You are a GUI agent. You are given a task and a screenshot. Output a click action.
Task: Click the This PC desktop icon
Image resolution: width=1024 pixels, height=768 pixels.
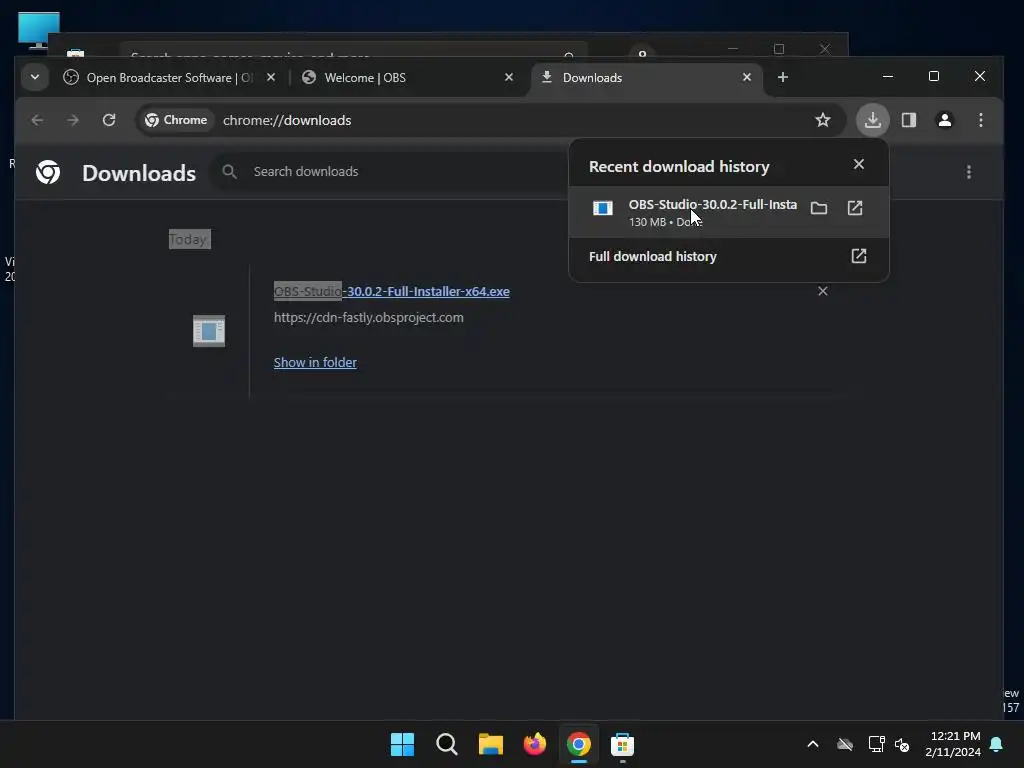tap(39, 30)
